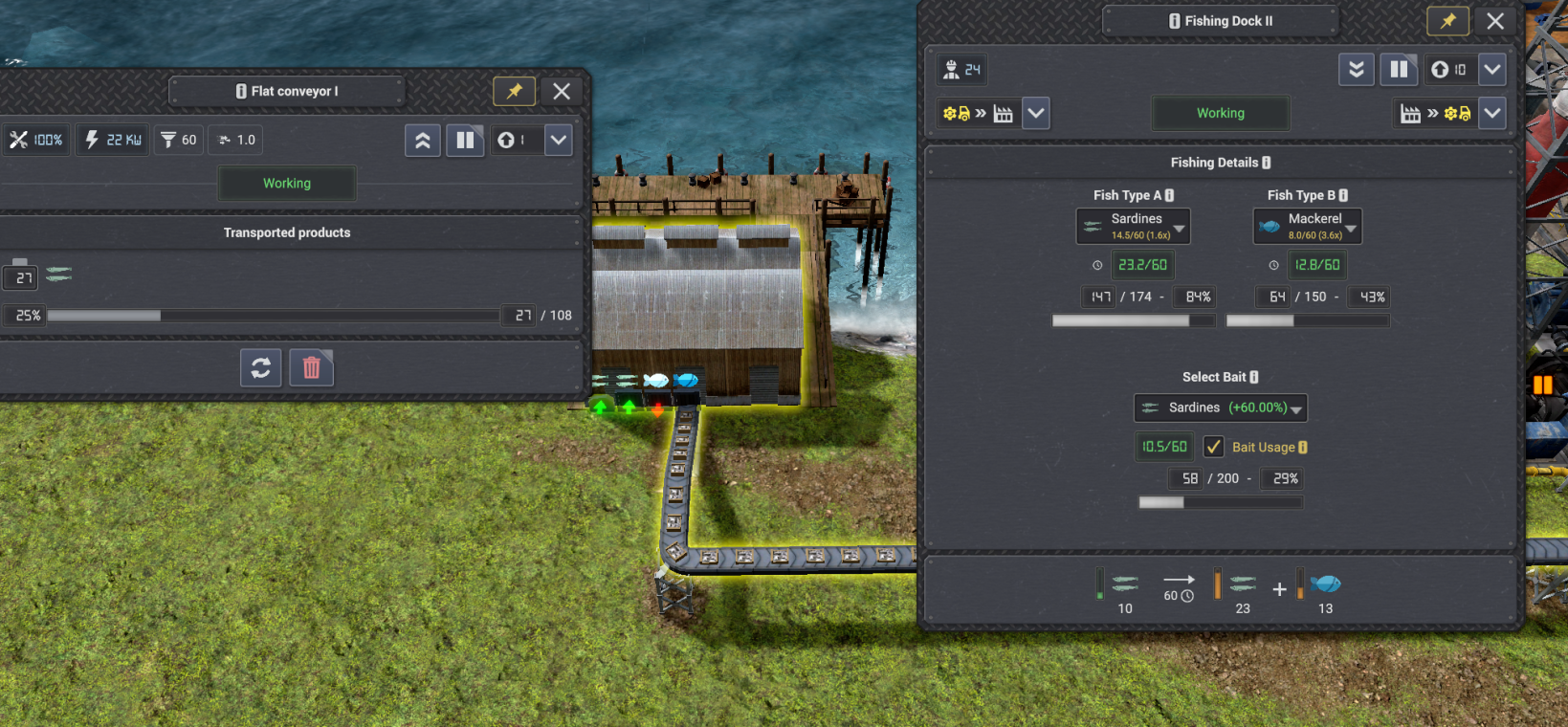
Task: Click the Fishing Dock II title
Action: tap(1221, 21)
